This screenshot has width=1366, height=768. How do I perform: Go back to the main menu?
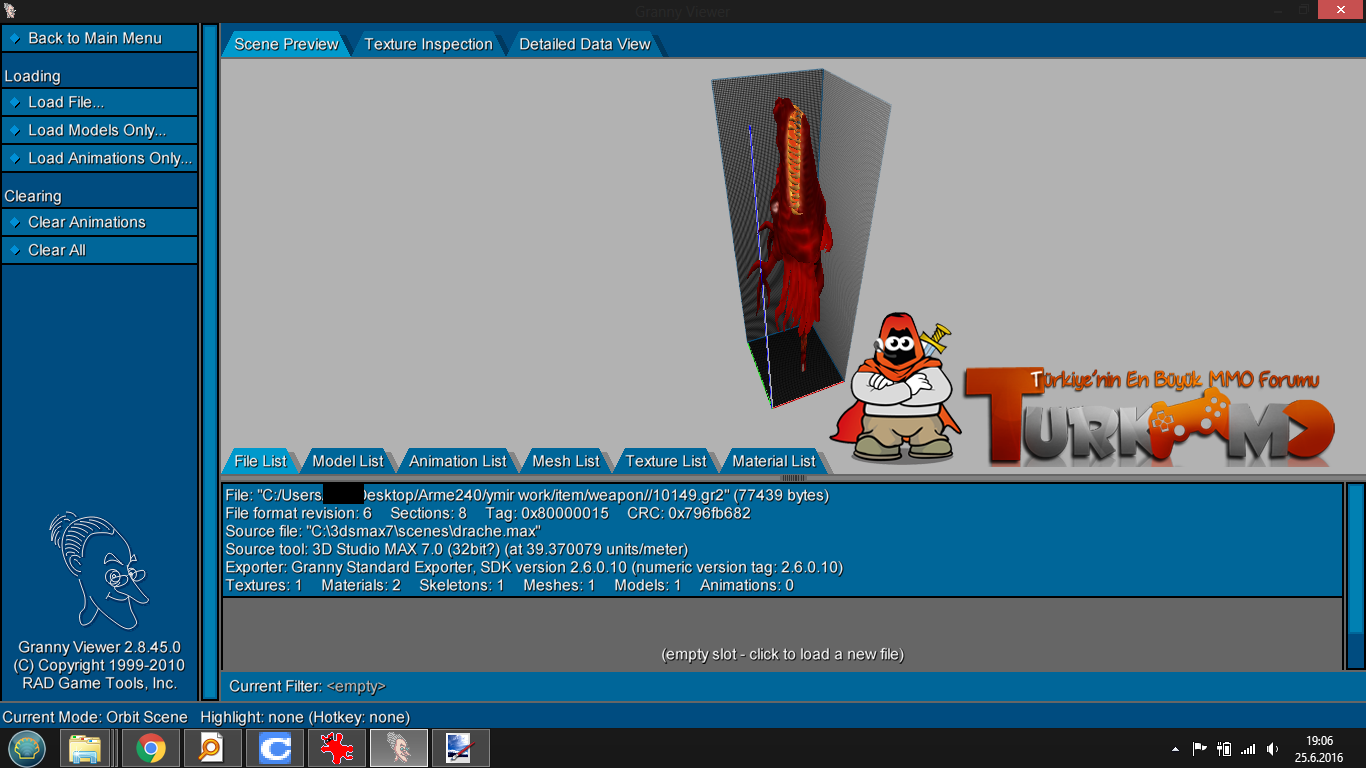(x=99, y=38)
